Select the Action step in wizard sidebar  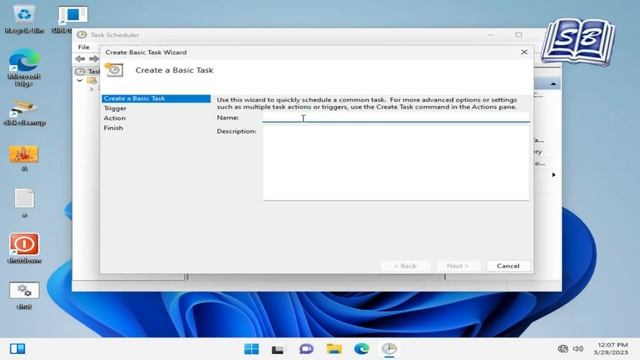tap(115, 118)
